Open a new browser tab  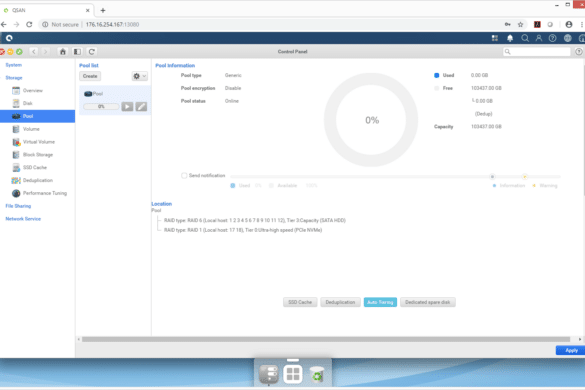pyautogui.click(x=103, y=10)
